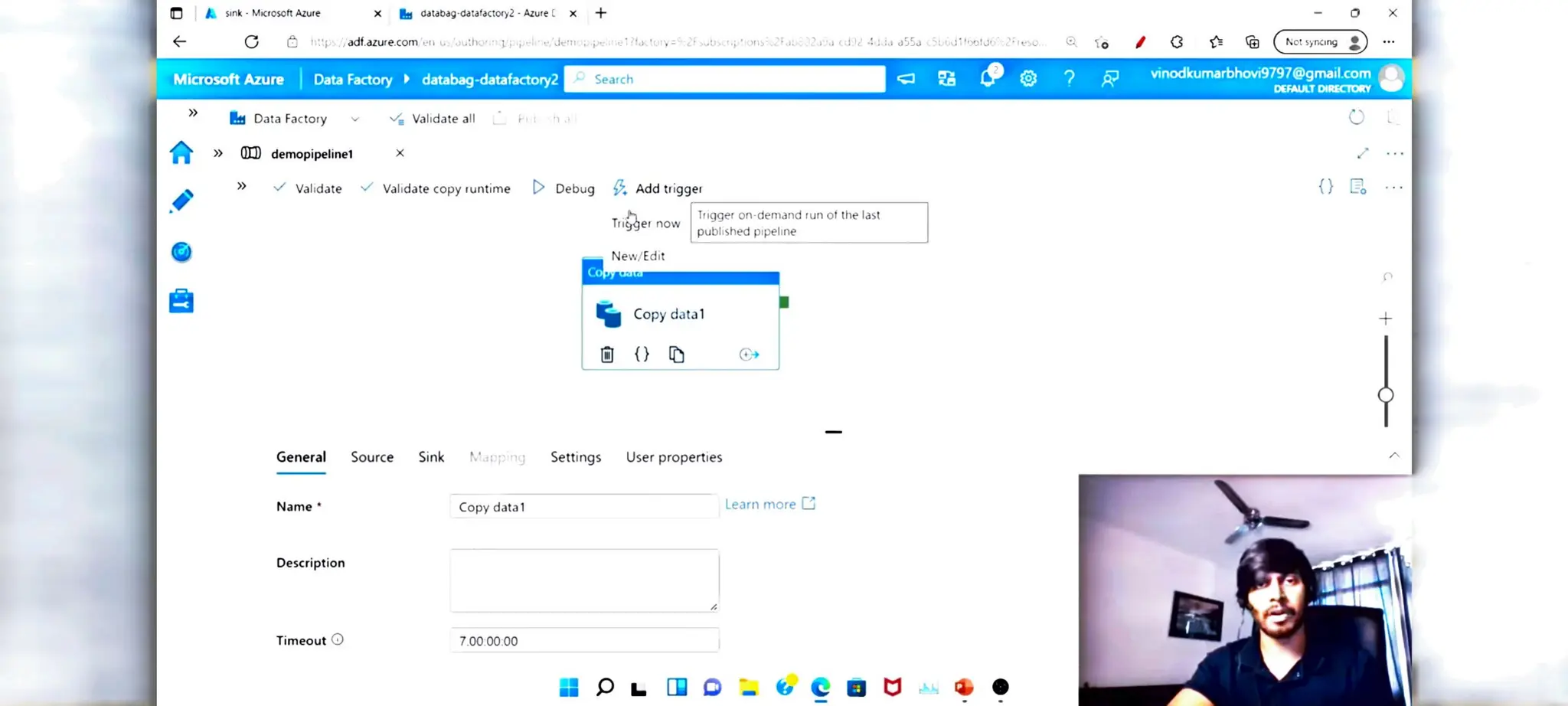
Task: Open Azure notifications bell
Action: [x=988, y=78]
